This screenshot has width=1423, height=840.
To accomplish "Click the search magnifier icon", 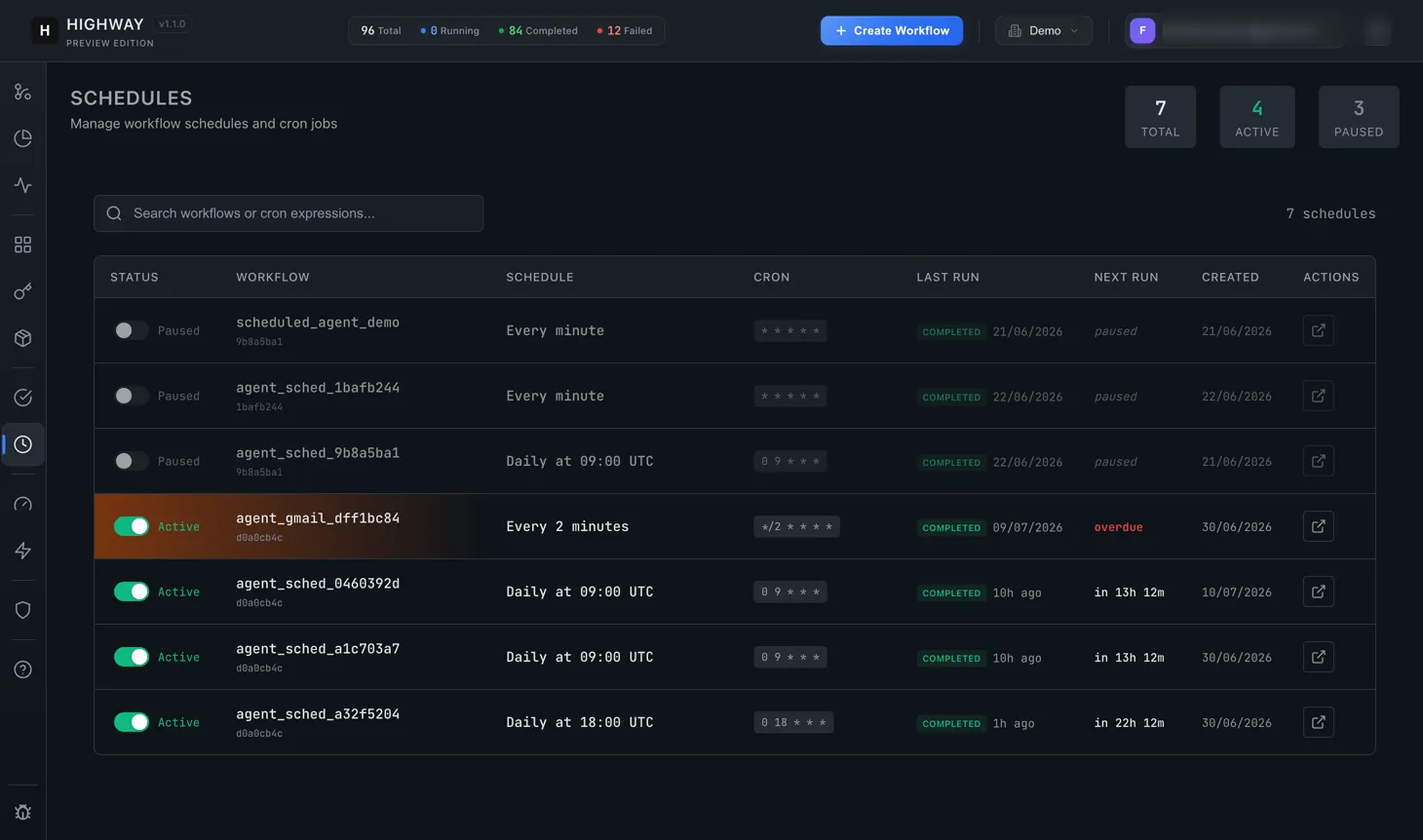I will [114, 213].
